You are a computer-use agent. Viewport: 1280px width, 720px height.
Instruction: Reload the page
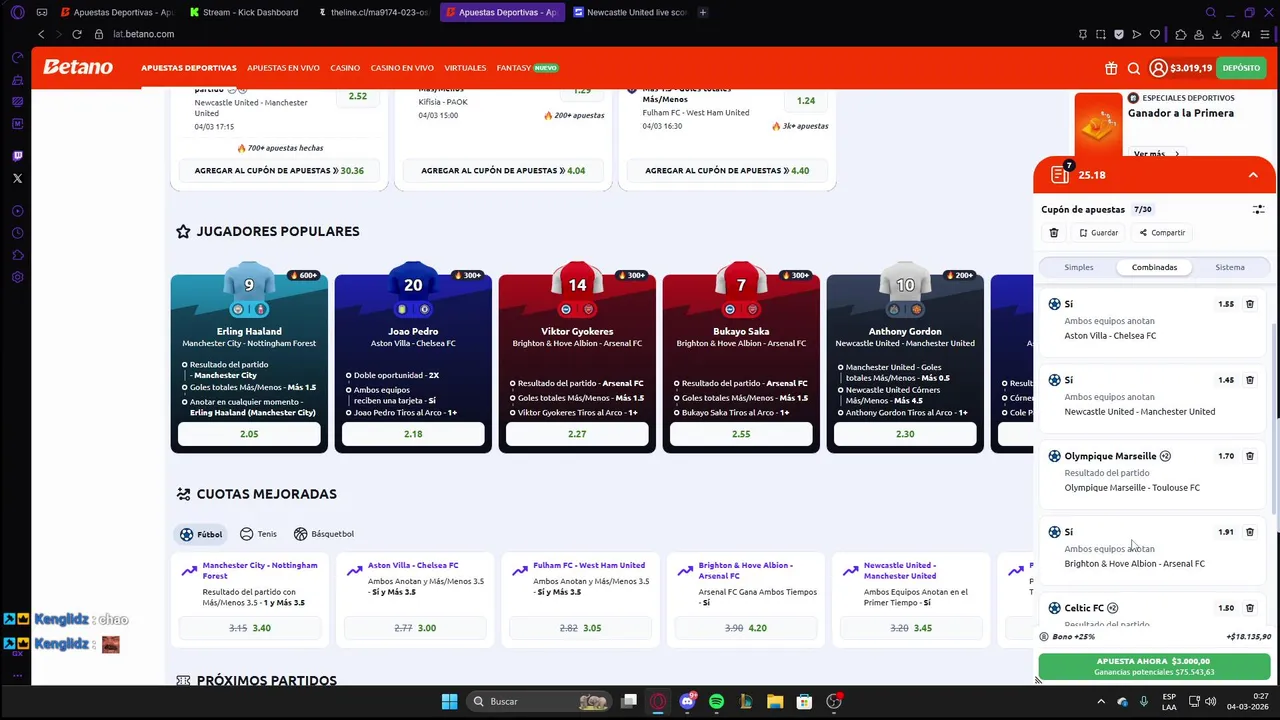[77, 34]
